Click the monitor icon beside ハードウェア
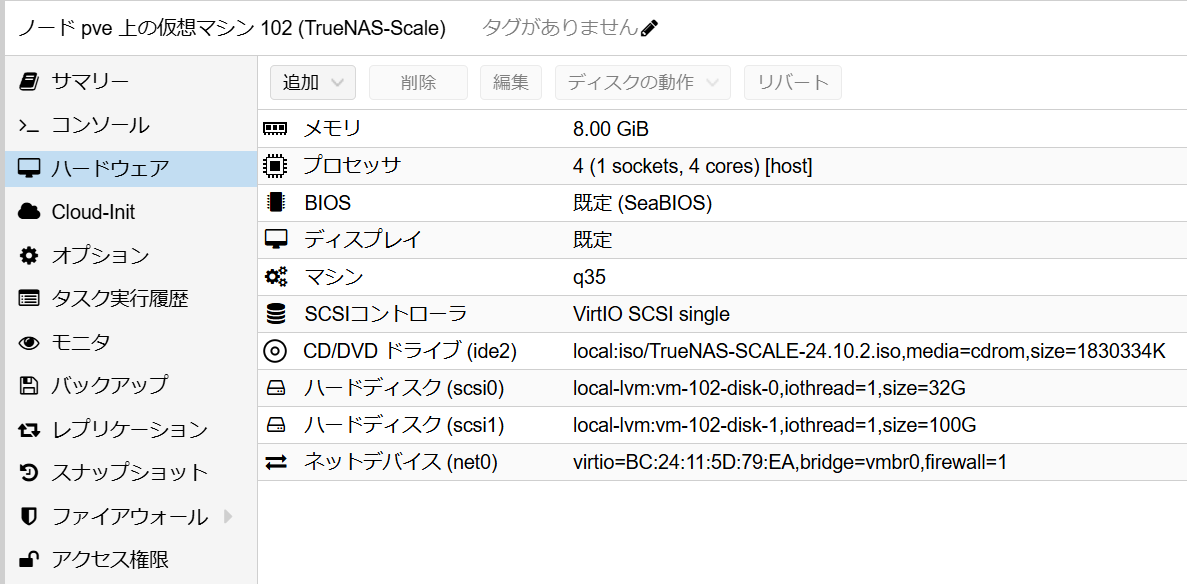 click(x=28, y=168)
